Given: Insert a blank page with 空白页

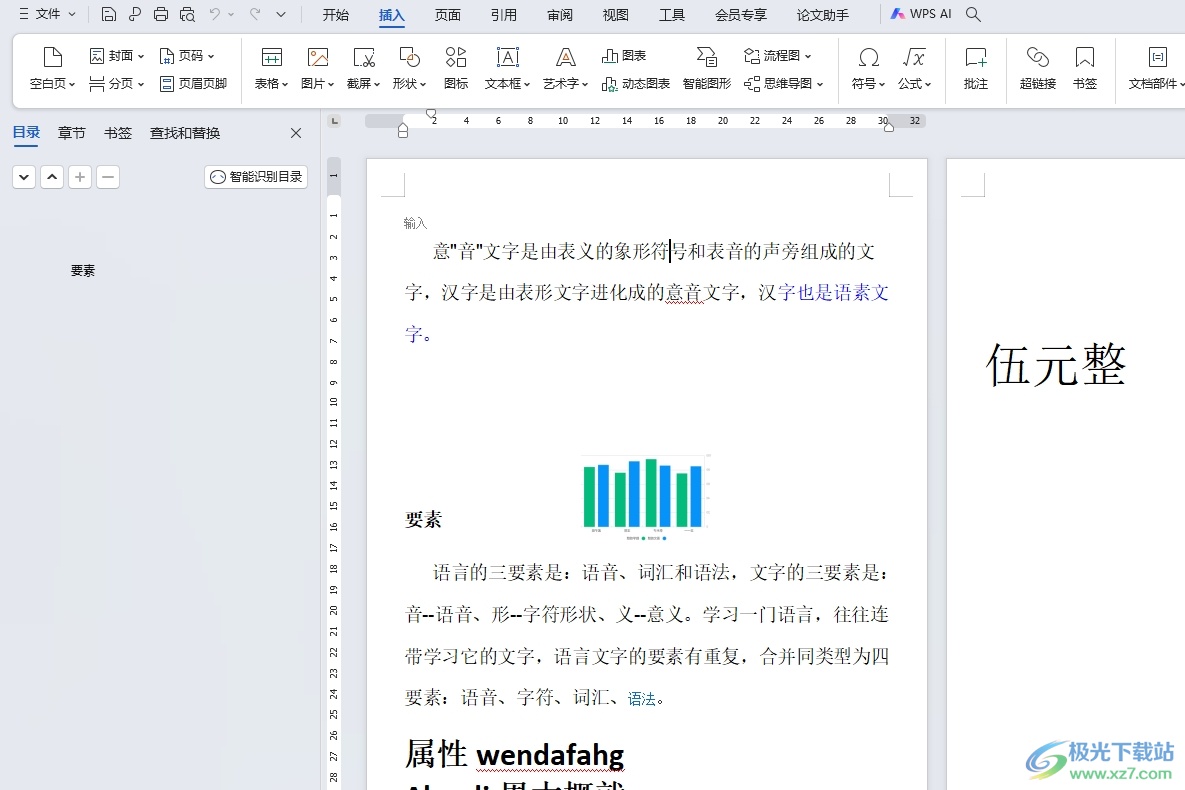Looking at the screenshot, I should 52,68.
